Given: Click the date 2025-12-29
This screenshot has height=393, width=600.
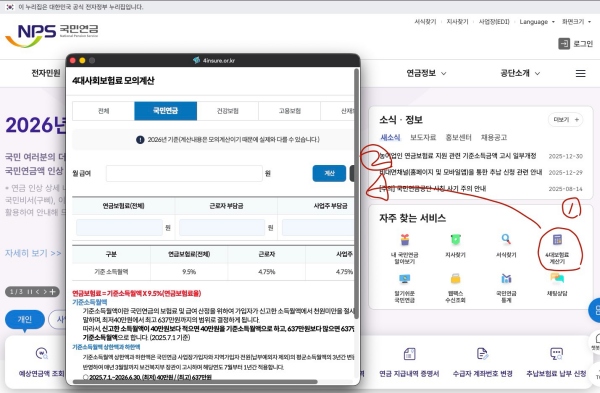Looking at the screenshot, I should [566, 173].
